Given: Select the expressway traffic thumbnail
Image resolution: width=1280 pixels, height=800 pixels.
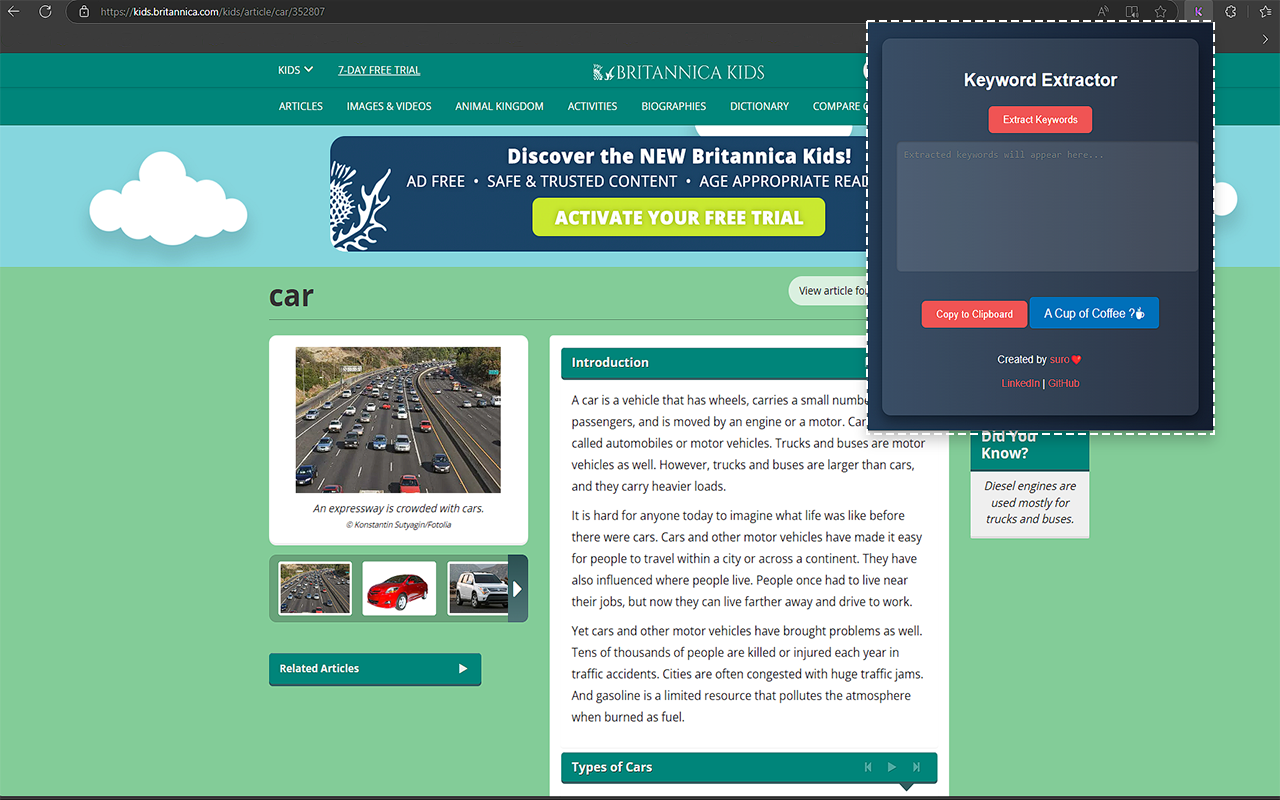Looking at the screenshot, I should (315, 588).
